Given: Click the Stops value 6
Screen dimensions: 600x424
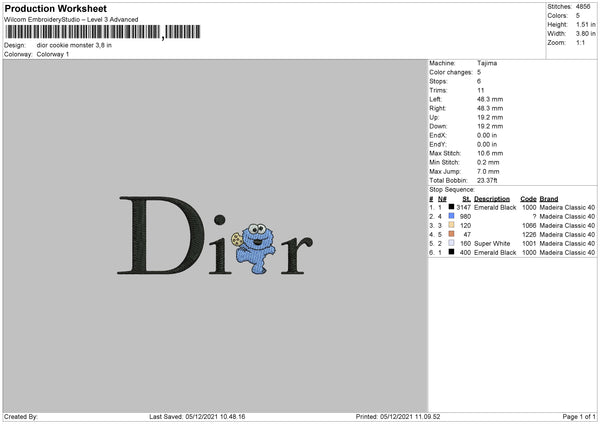Looking at the screenshot, I should [x=479, y=81].
